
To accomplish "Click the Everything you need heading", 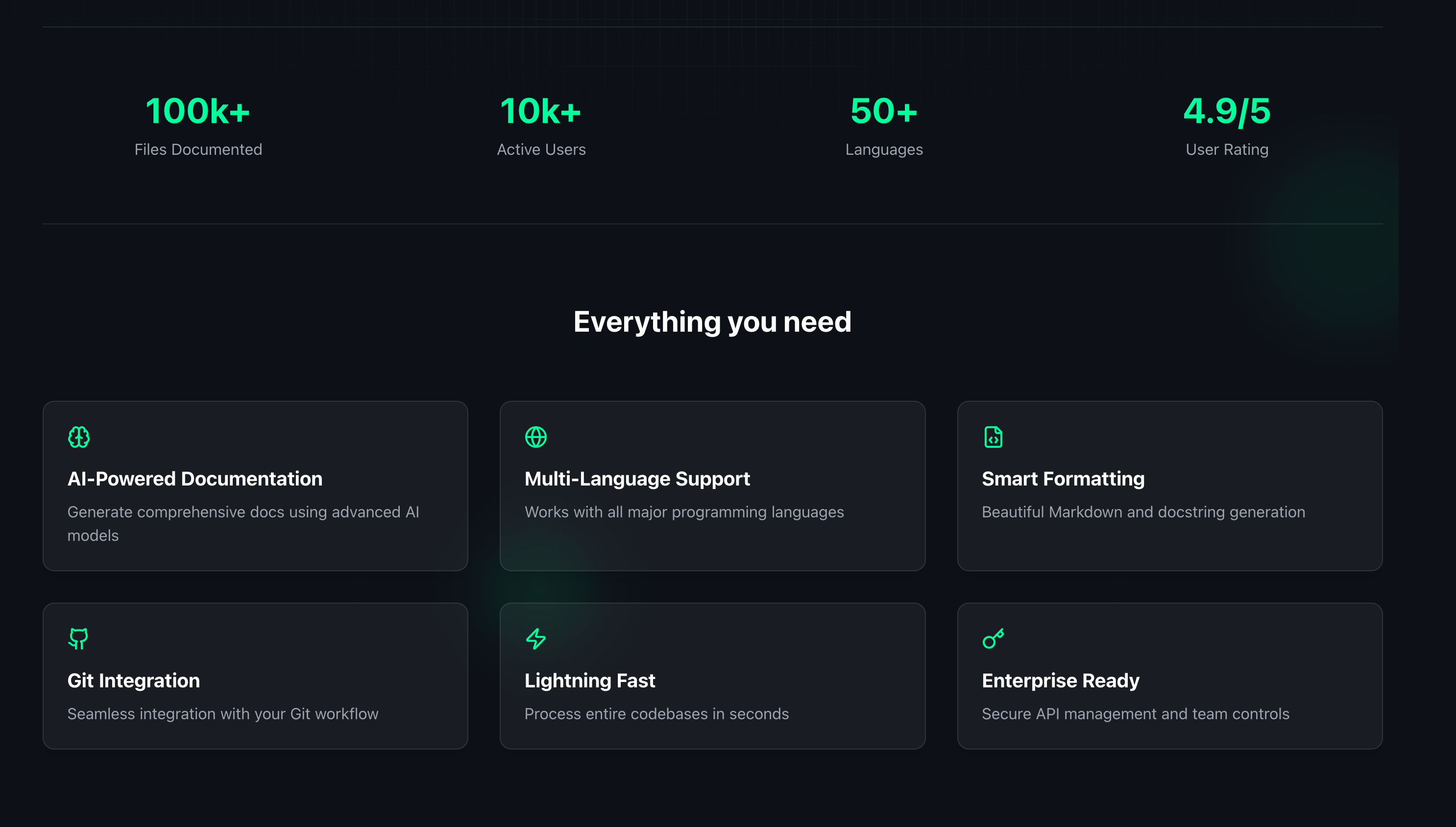I will tap(712, 321).
